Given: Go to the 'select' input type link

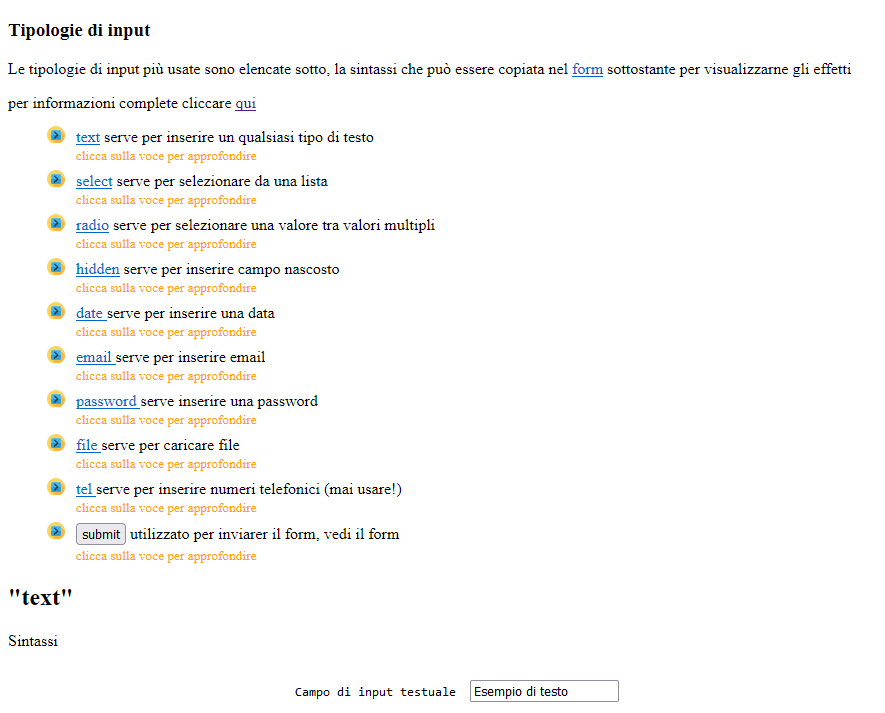Looking at the screenshot, I should pyautogui.click(x=94, y=182).
